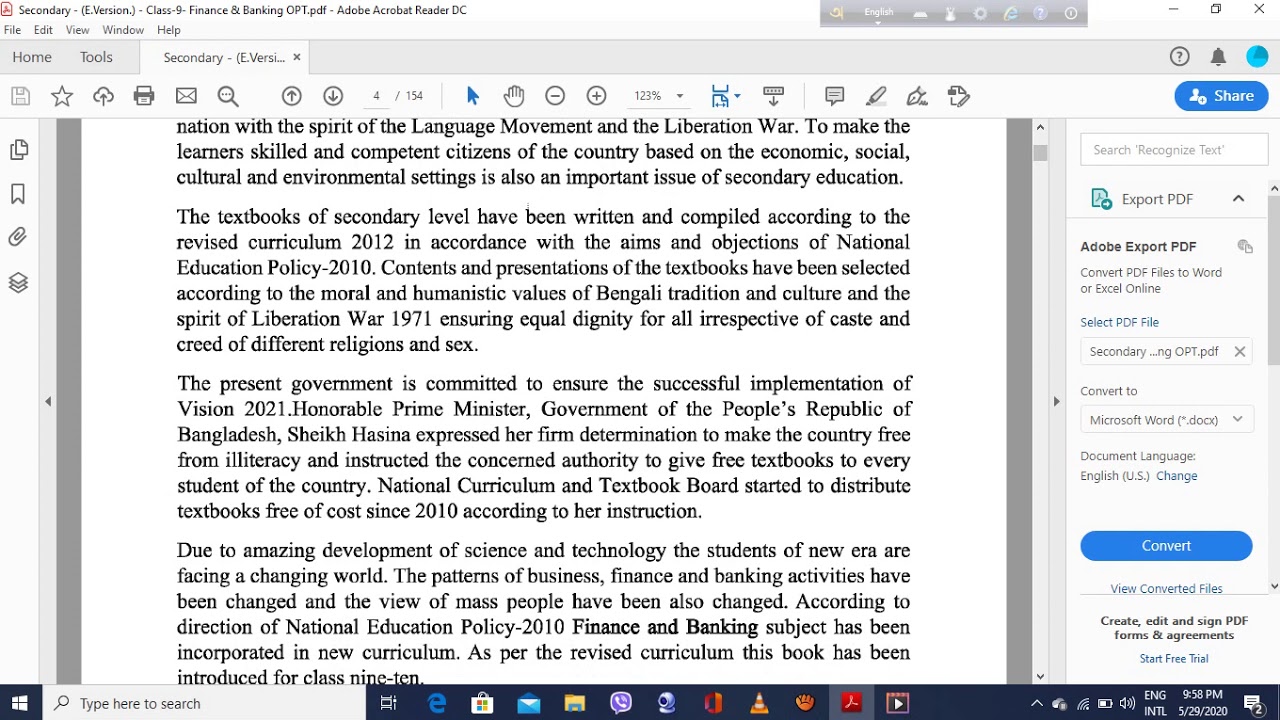
Task: Select the Highlight text pen tool
Action: point(876,96)
